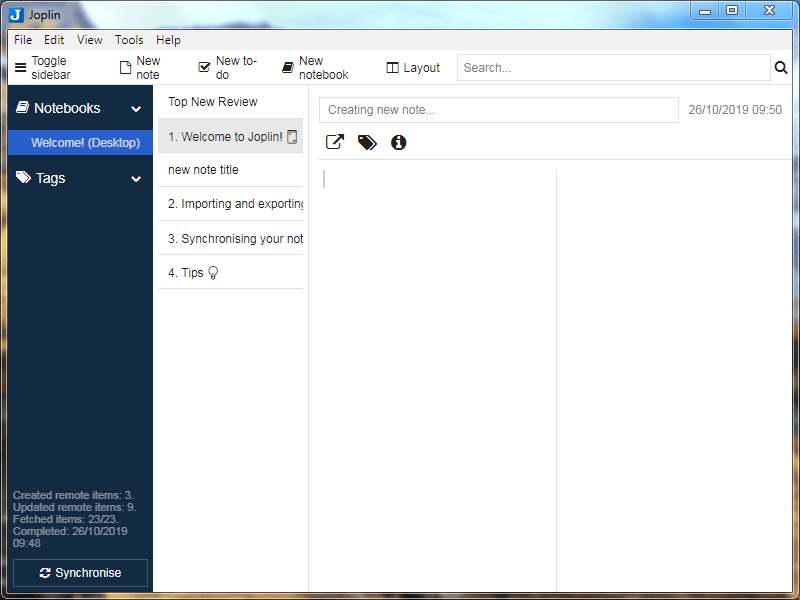This screenshot has height=600, width=800.
Task: Open the Top New Review note
Action: tap(230, 102)
